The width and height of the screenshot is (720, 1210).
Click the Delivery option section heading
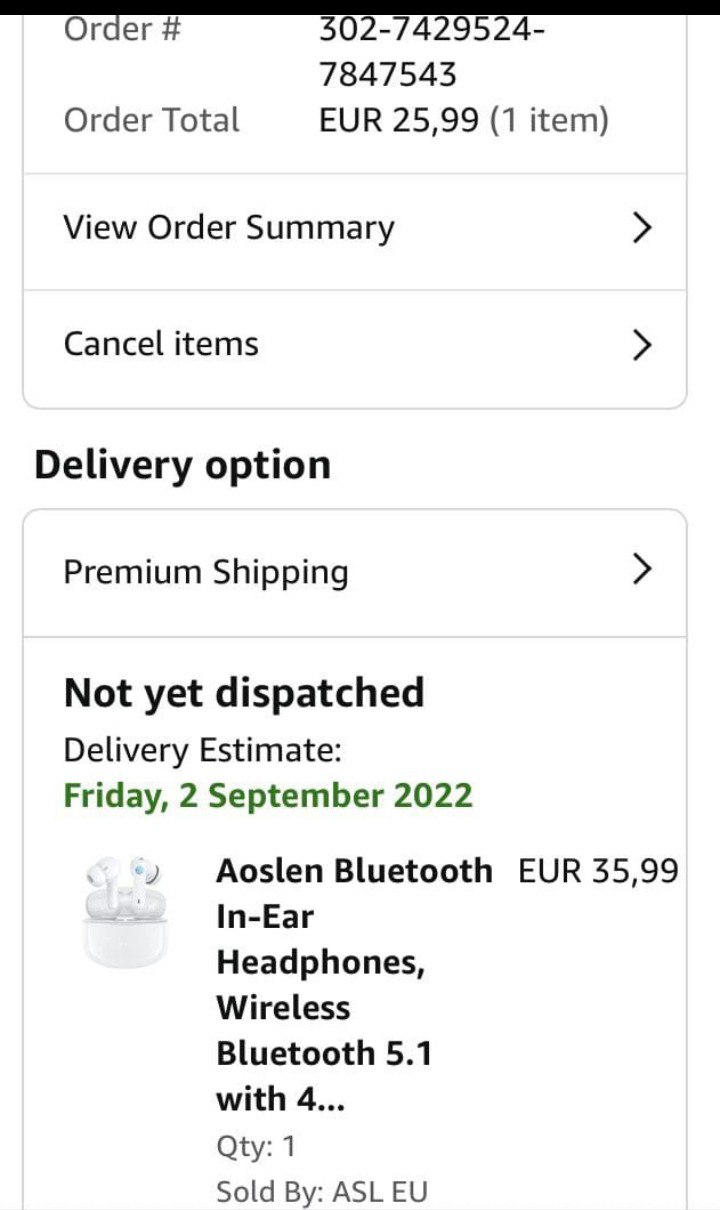tap(182, 466)
